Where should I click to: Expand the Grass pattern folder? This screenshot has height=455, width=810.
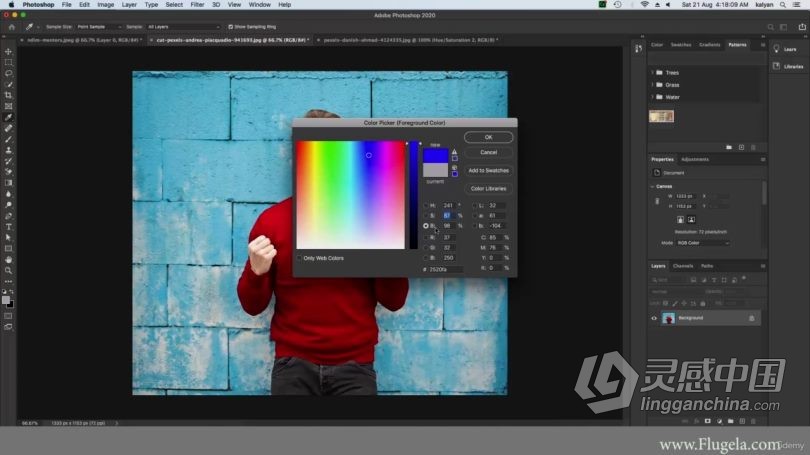click(x=652, y=85)
